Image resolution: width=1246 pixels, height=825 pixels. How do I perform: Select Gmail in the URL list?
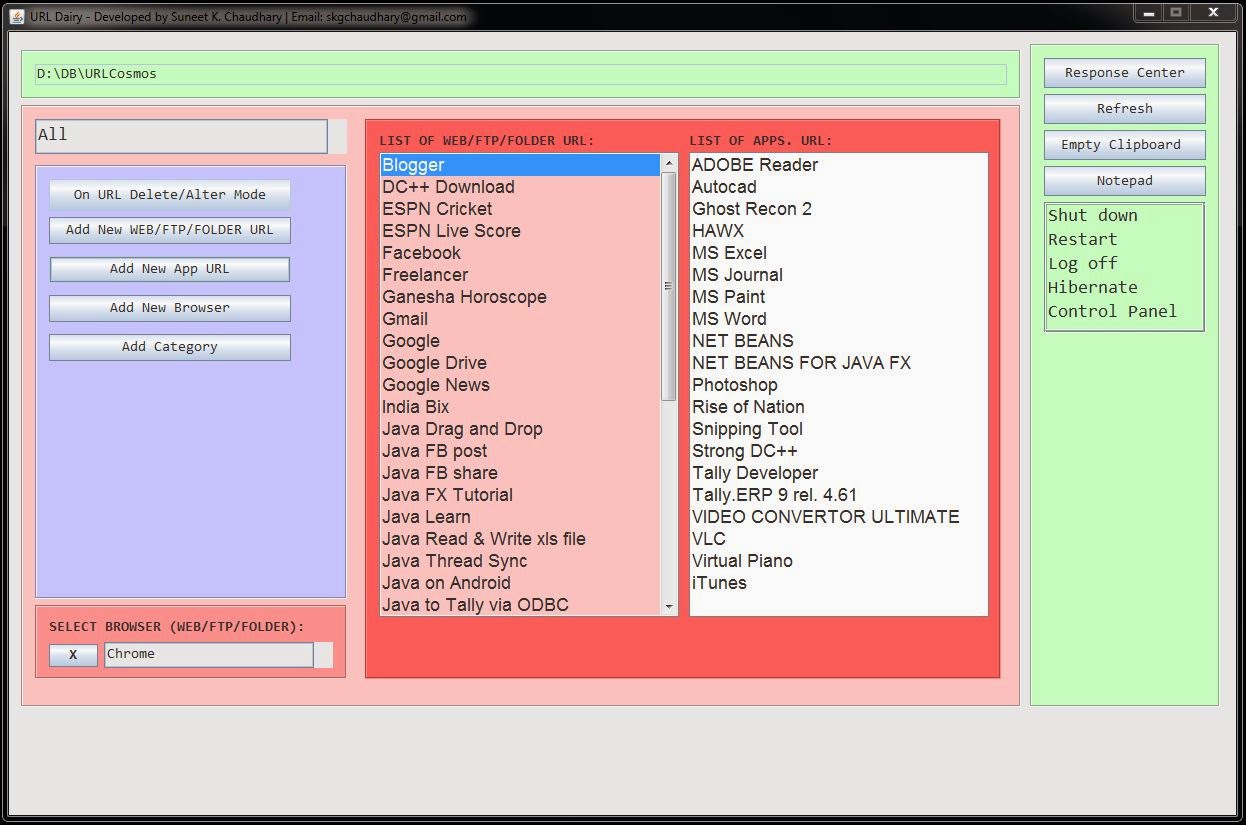520,319
